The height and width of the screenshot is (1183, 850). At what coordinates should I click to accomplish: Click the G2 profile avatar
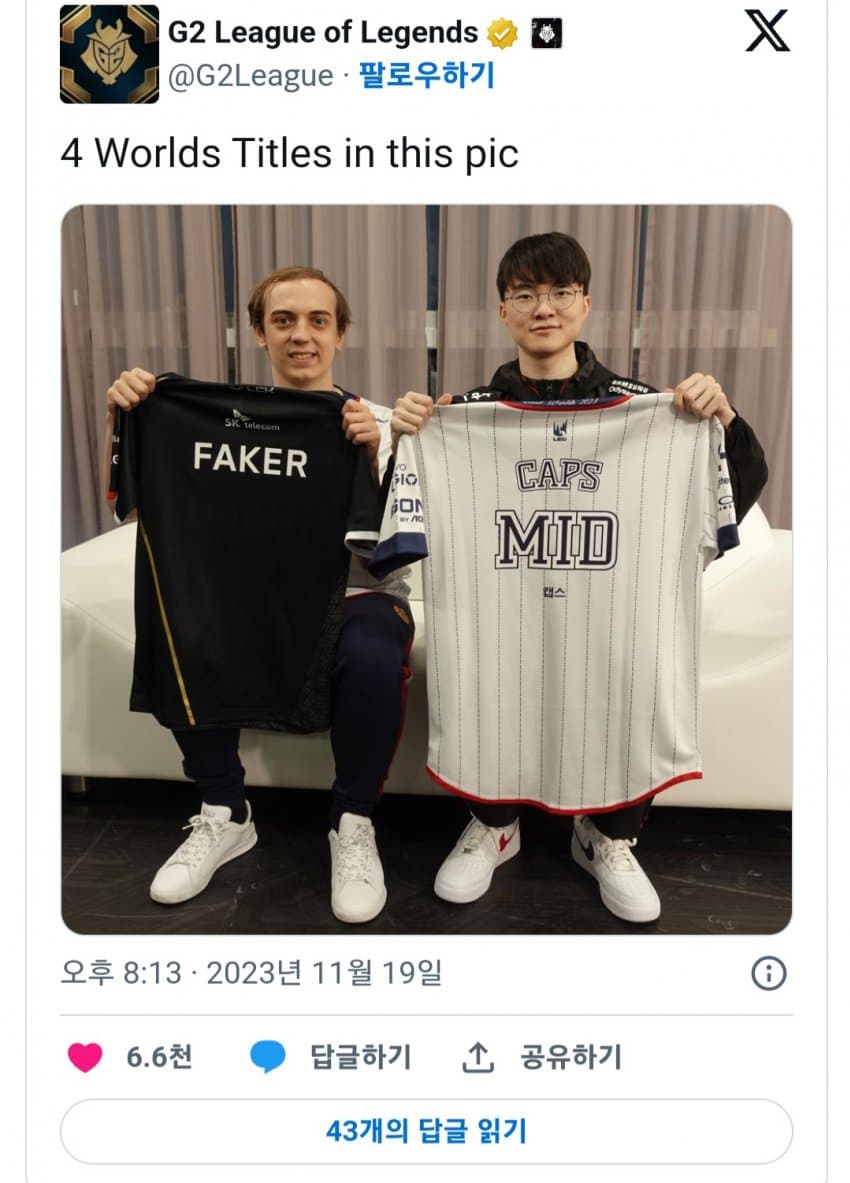coord(109,54)
